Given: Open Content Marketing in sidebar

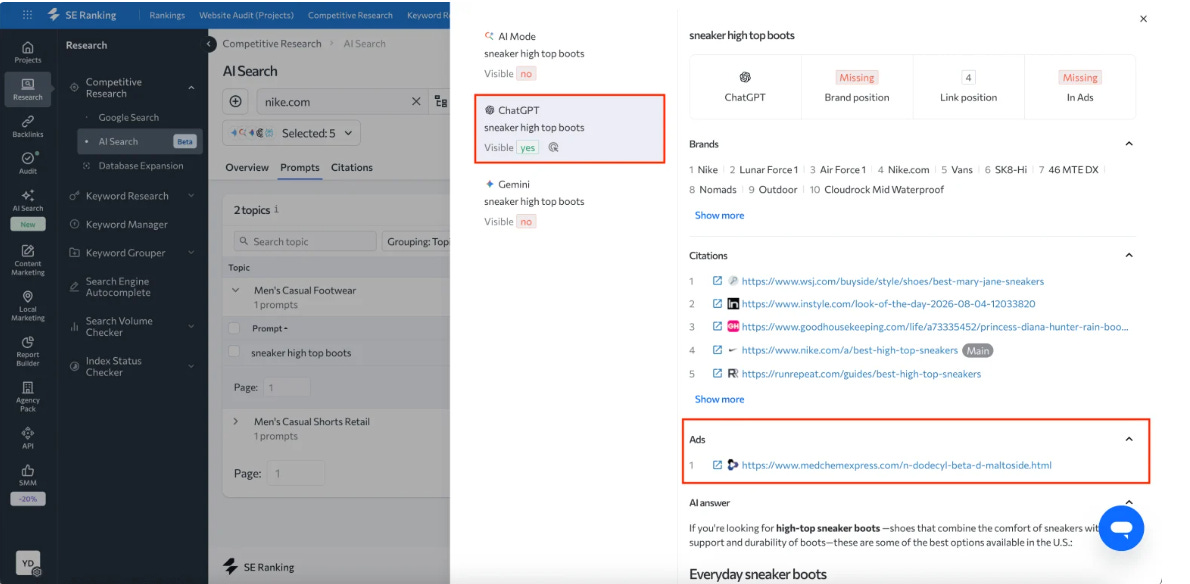Looking at the screenshot, I should click(27, 260).
